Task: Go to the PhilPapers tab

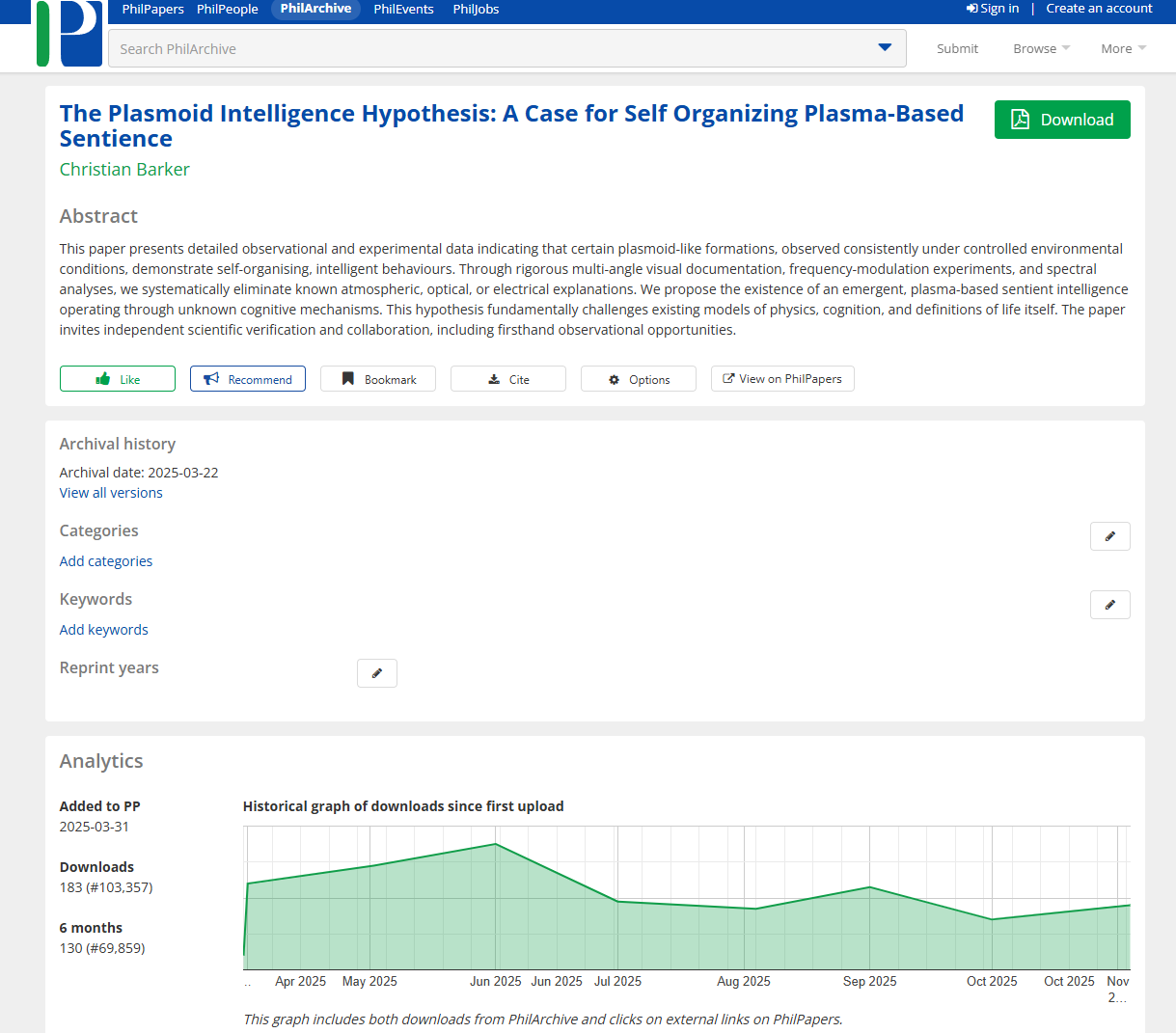Action: (152, 9)
